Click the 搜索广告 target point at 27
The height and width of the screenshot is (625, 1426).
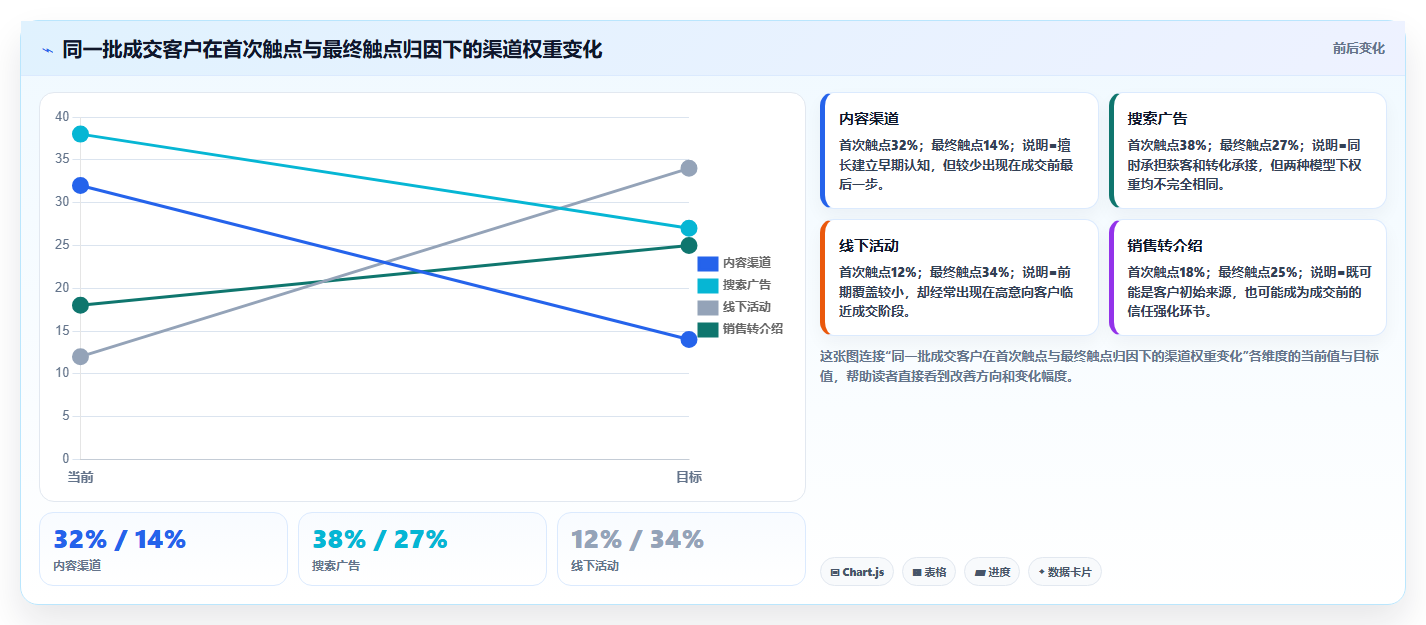pos(689,228)
